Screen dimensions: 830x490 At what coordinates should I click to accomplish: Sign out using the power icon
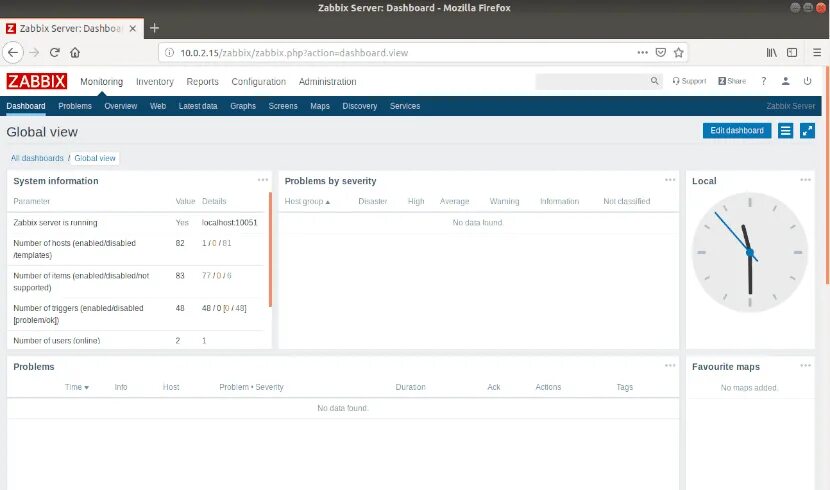coord(807,81)
